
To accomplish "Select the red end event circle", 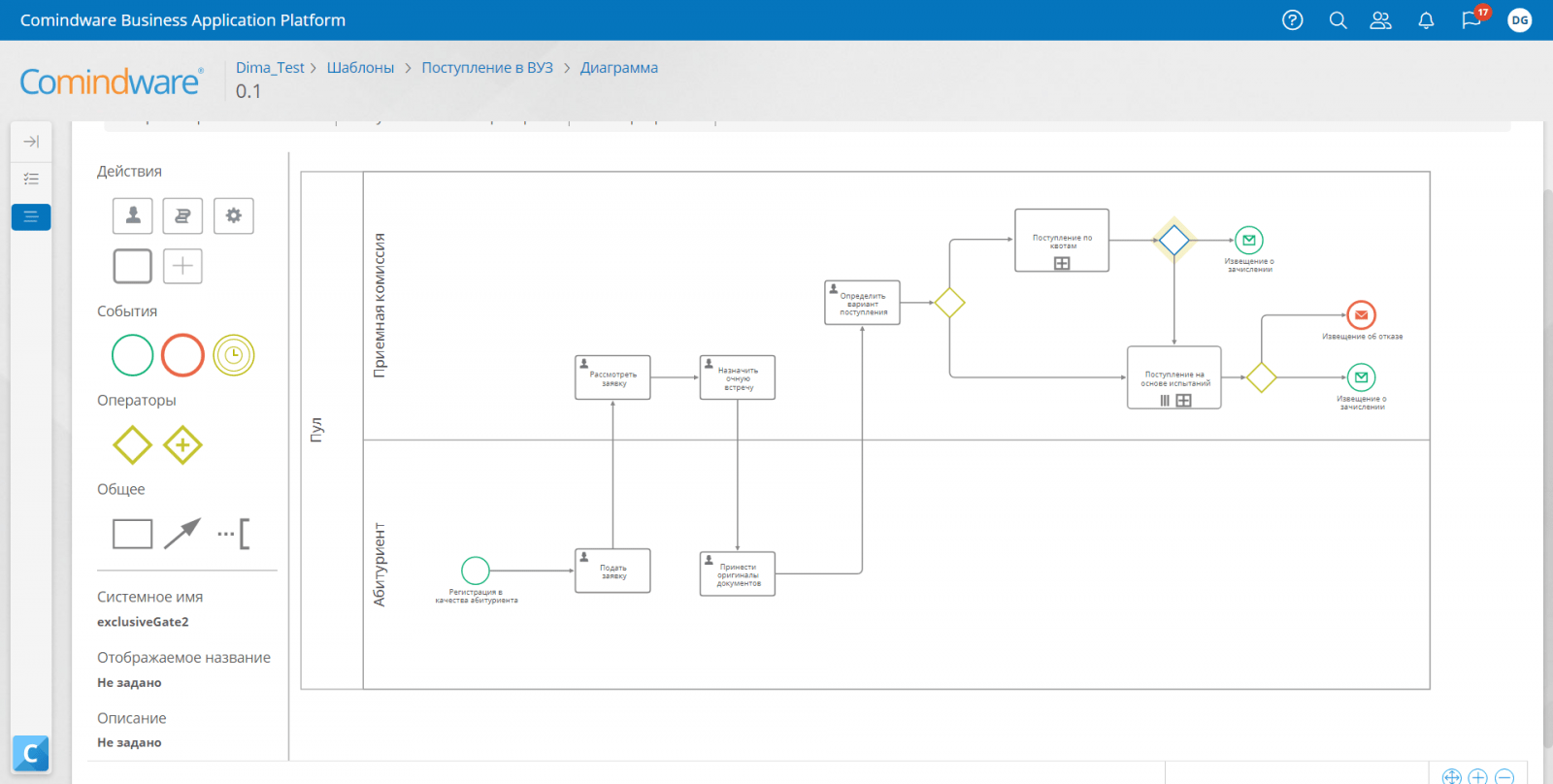I will tap(182, 355).
